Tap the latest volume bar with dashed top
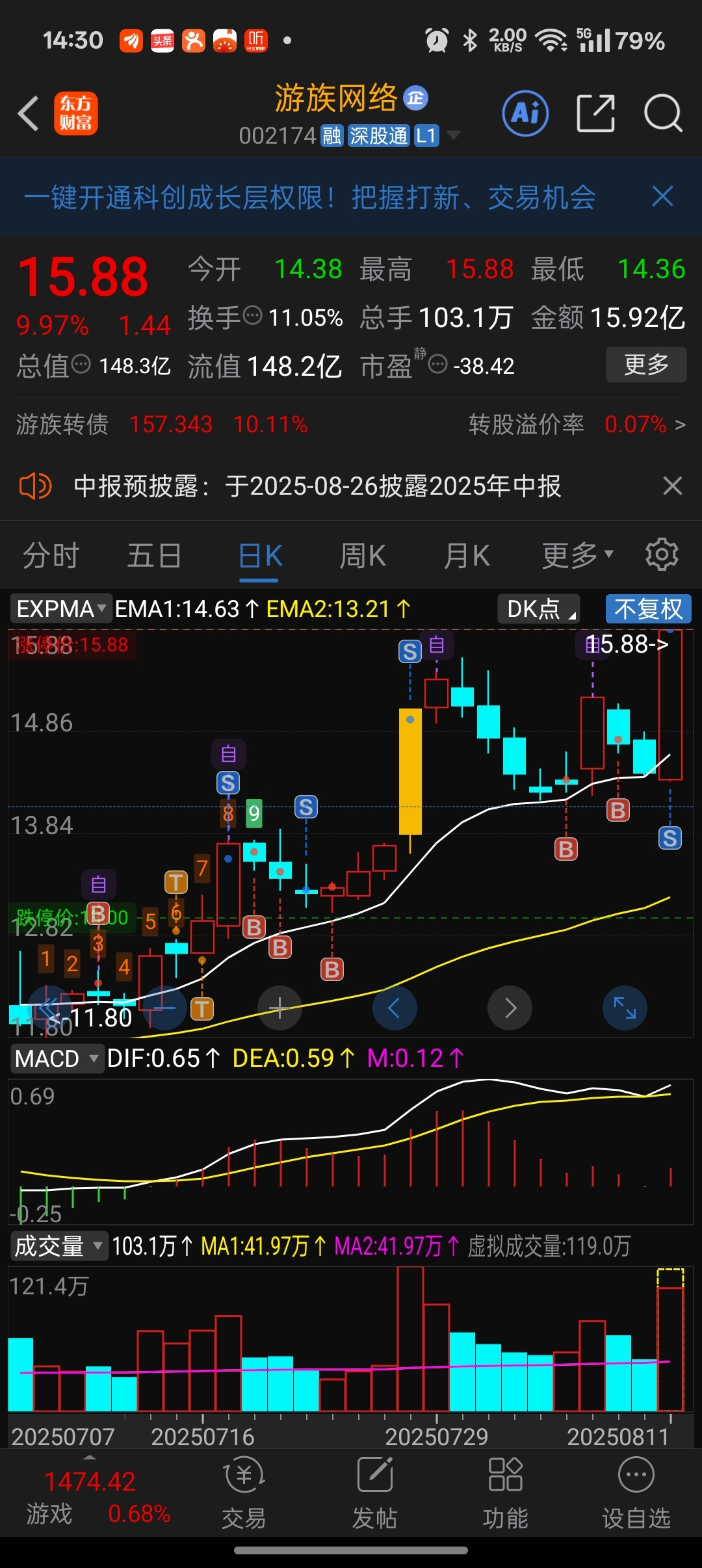The width and height of the screenshot is (702, 1568). click(x=670, y=1339)
